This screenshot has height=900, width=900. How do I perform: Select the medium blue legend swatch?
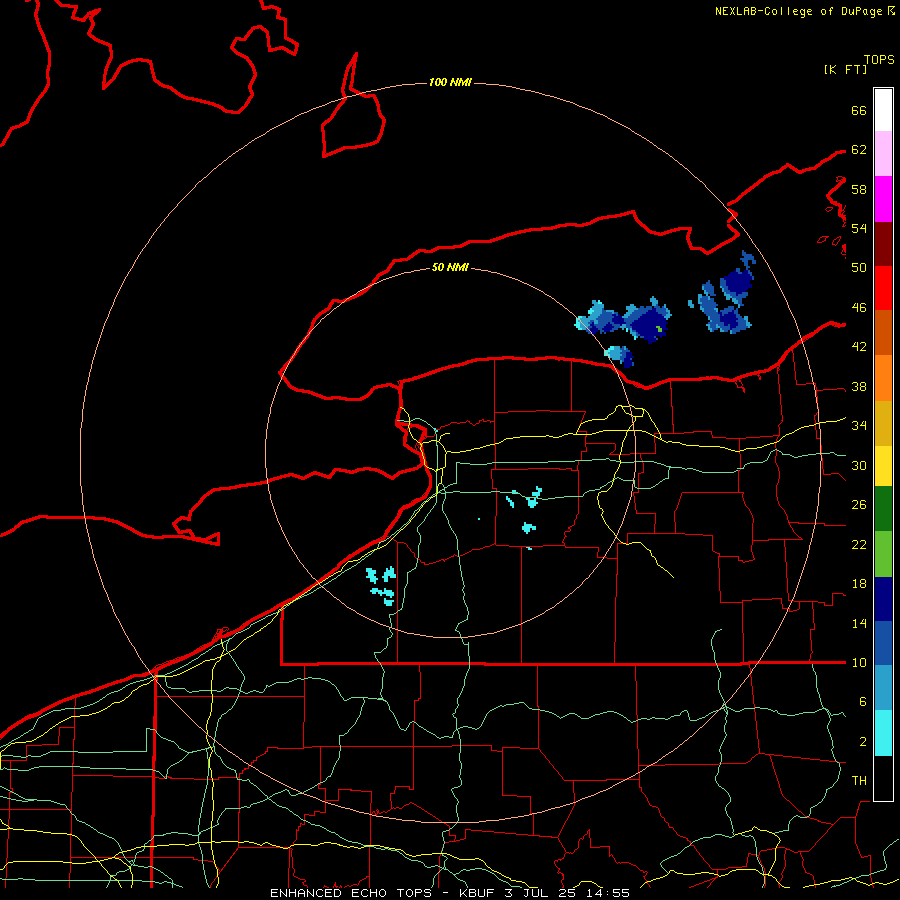pos(883,643)
